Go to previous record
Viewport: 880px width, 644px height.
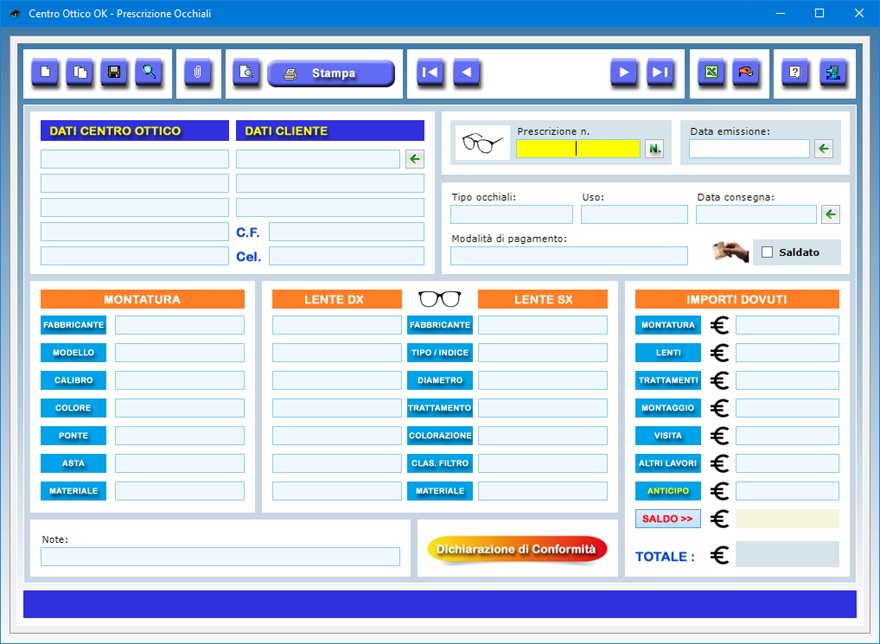pos(466,72)
